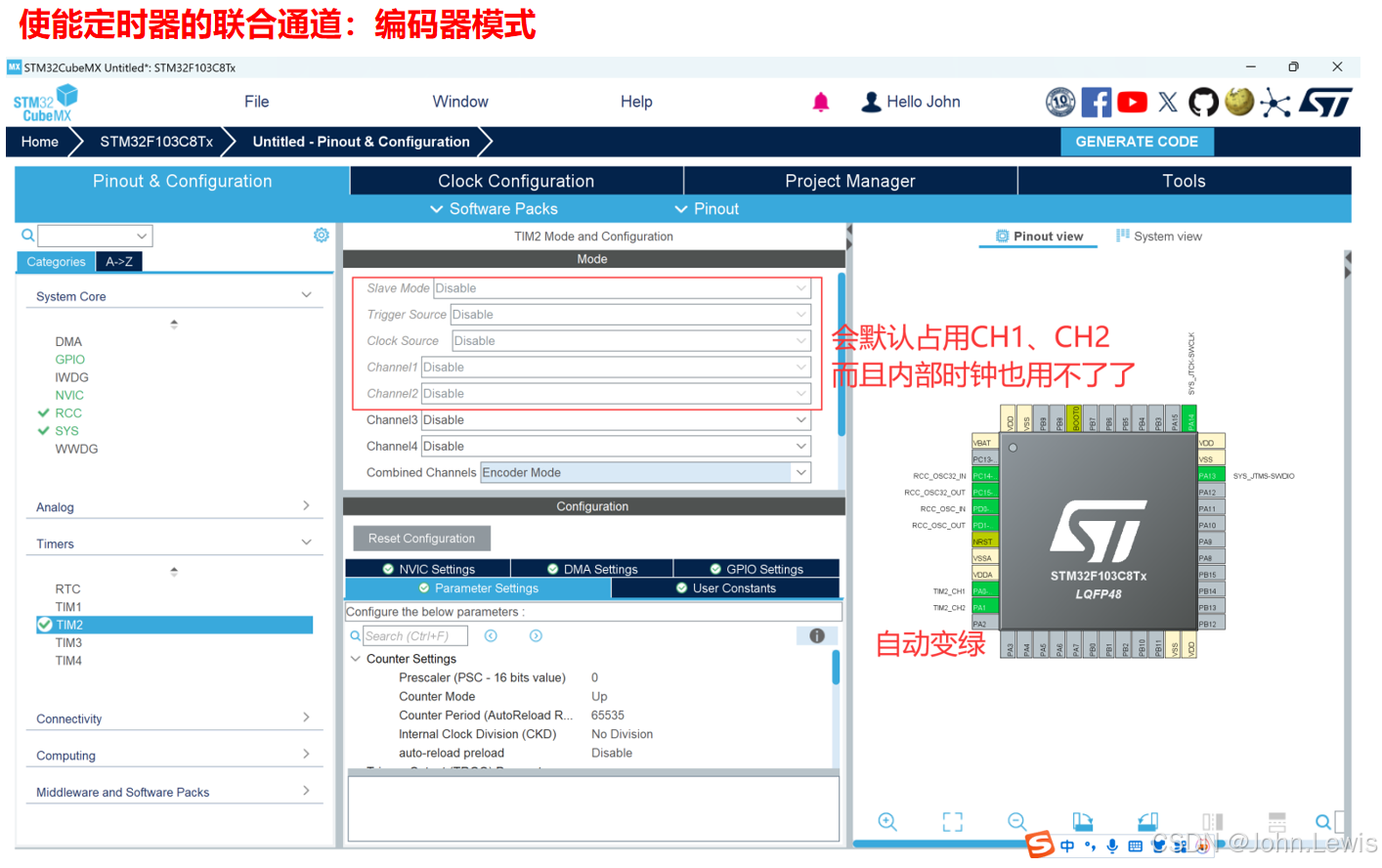Switch to the Tools tab

point(1185,181)
